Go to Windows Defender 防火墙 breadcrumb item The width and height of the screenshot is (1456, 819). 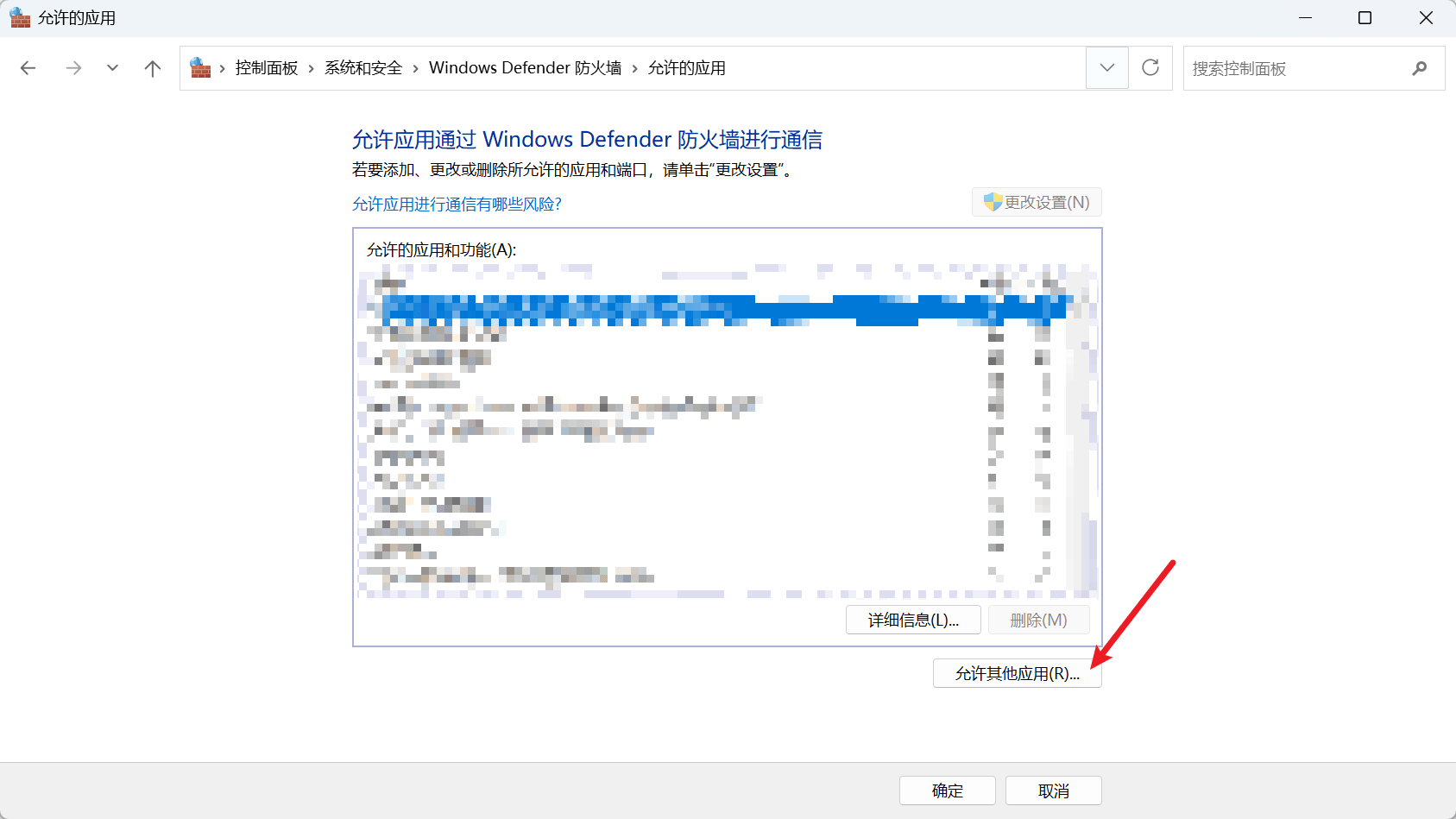525,68
